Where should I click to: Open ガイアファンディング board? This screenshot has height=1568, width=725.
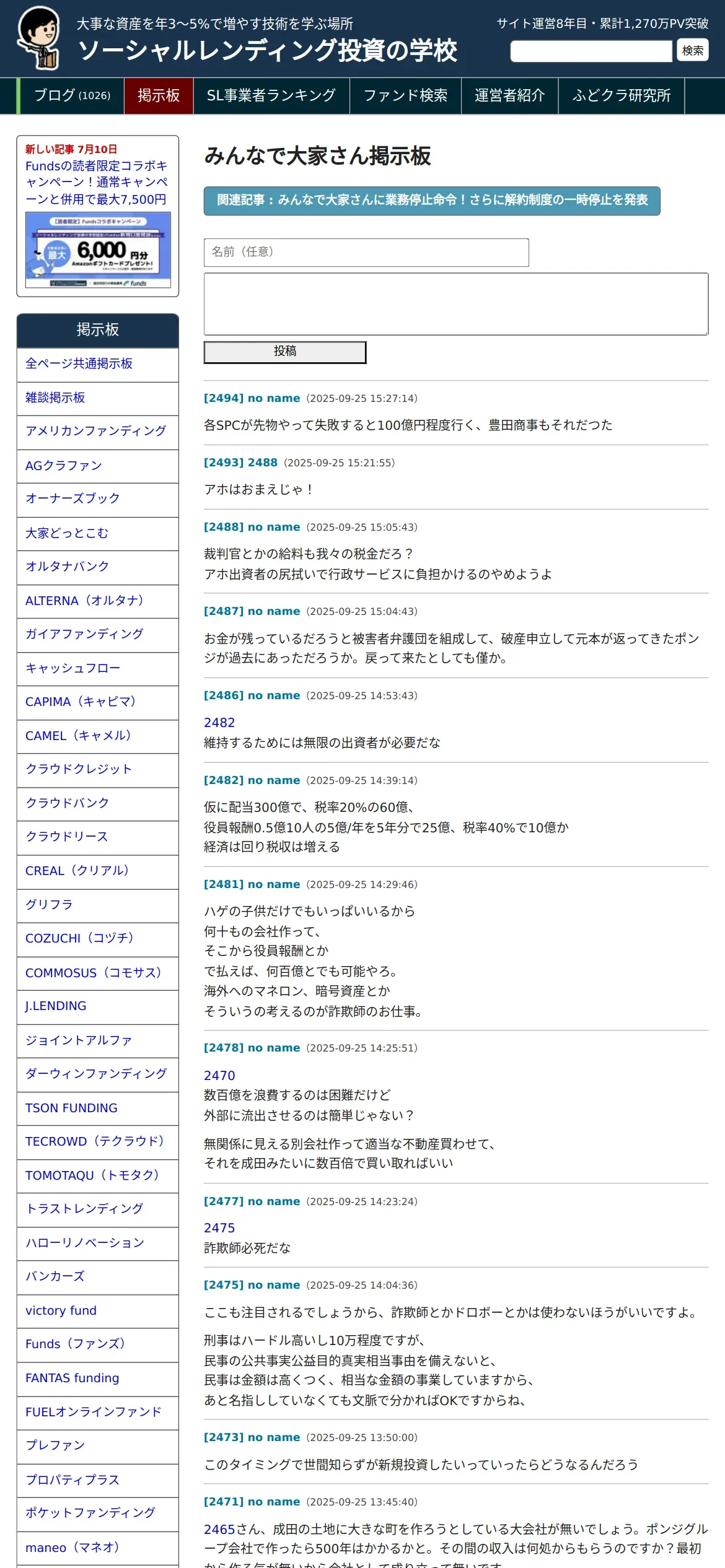coord(98,634)
